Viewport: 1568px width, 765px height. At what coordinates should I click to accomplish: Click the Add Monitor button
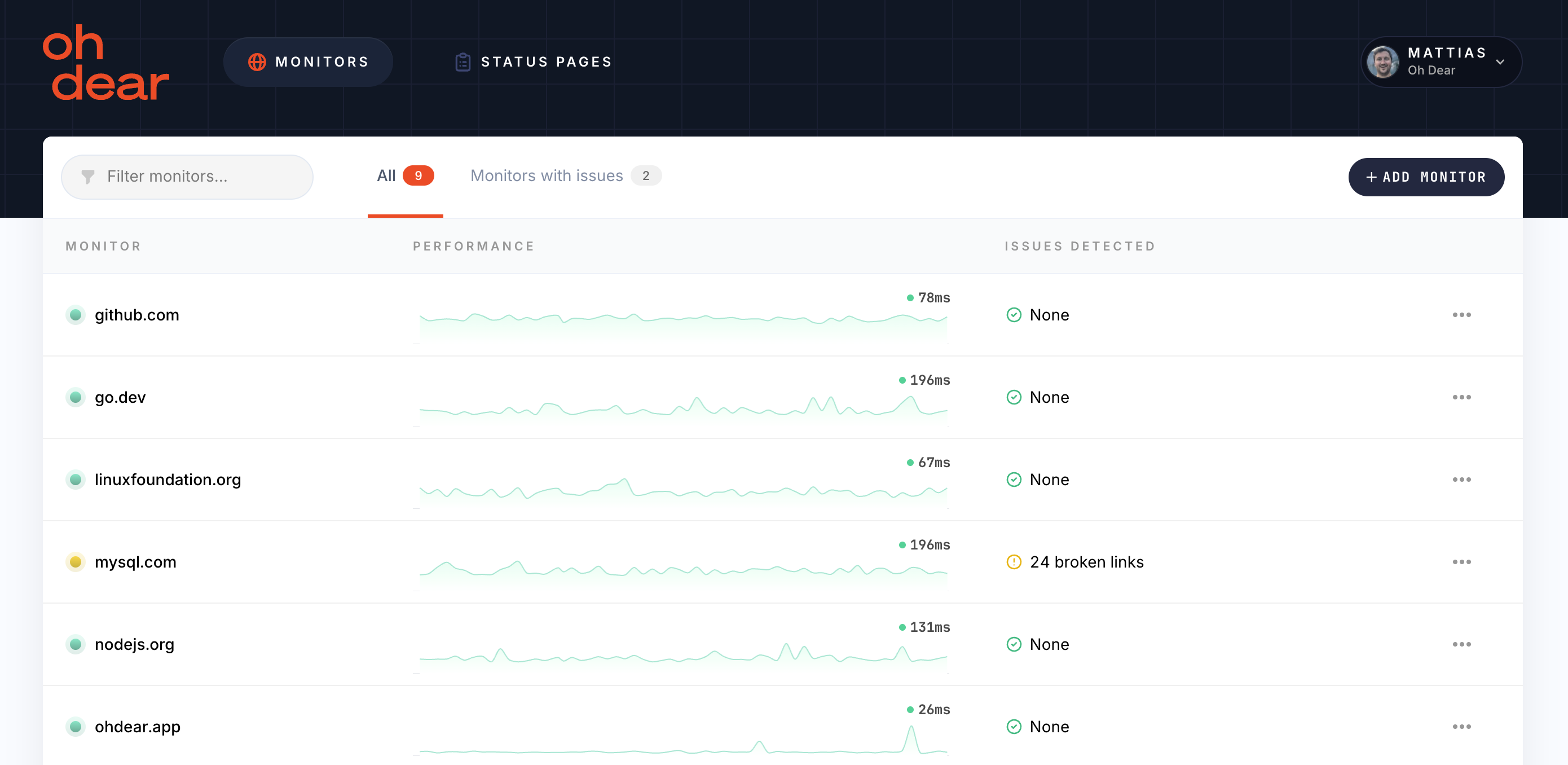click(1426, 177)
